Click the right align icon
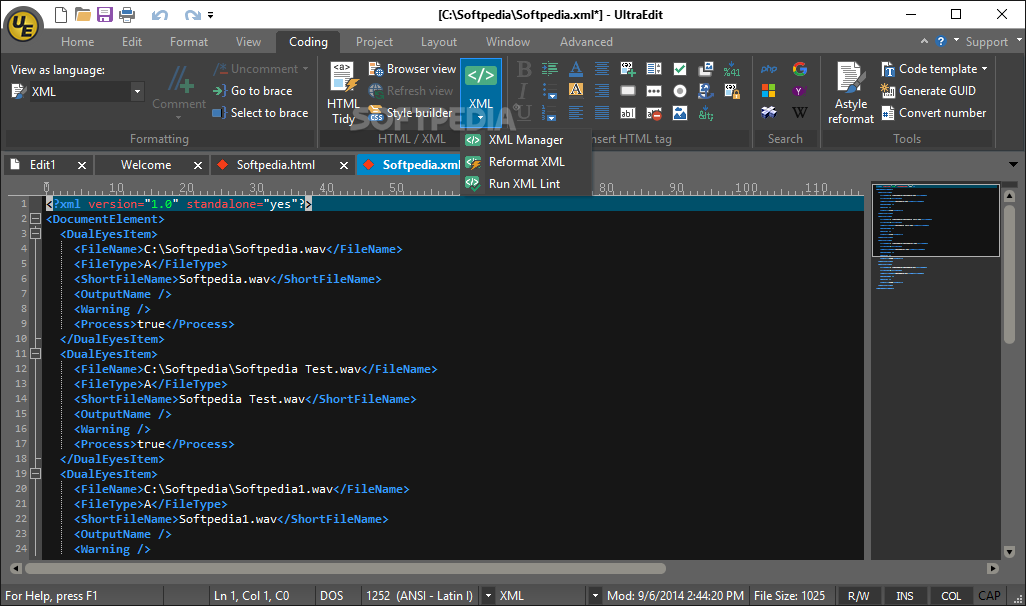Screen dimensions: 1026x606 tap(602, 90)
